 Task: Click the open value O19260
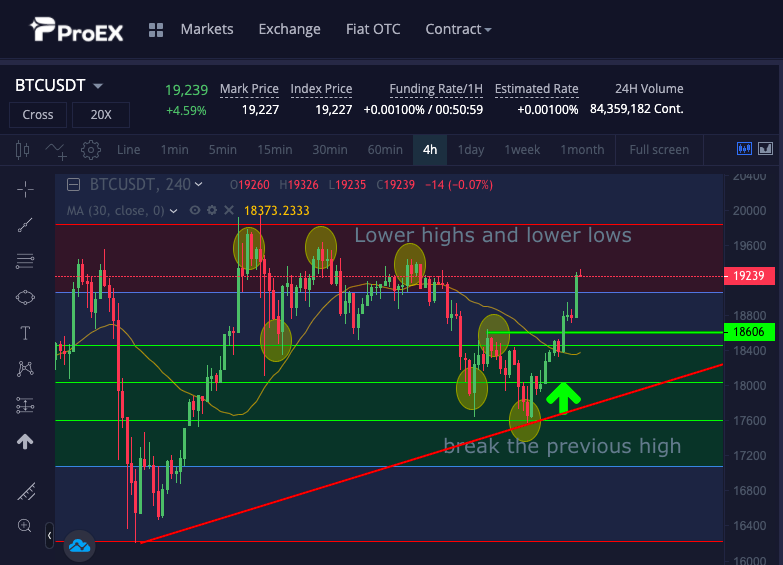pyautogui.click(x=250, y=185)
